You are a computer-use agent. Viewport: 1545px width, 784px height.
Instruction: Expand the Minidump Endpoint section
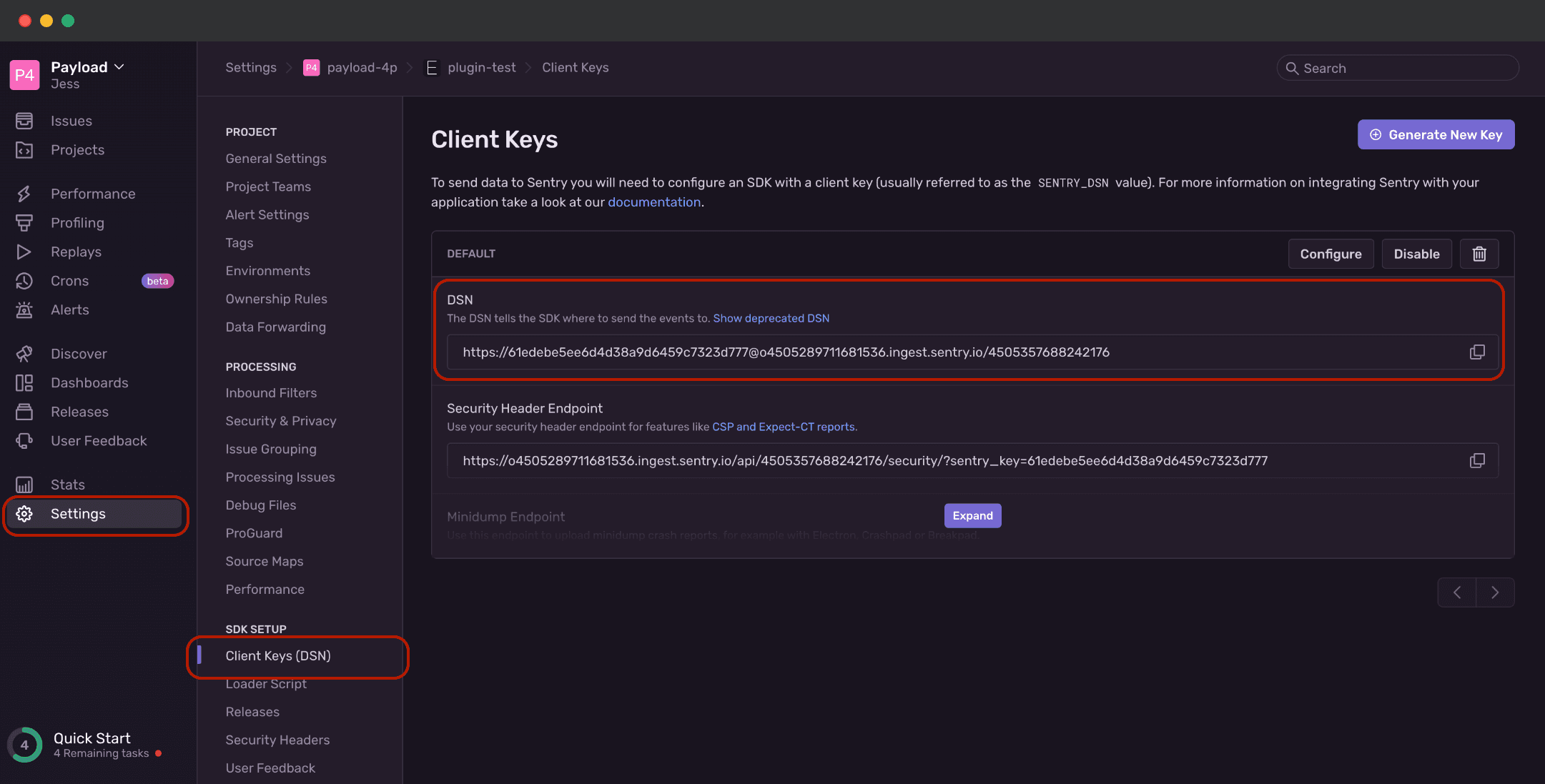point(972,516)
